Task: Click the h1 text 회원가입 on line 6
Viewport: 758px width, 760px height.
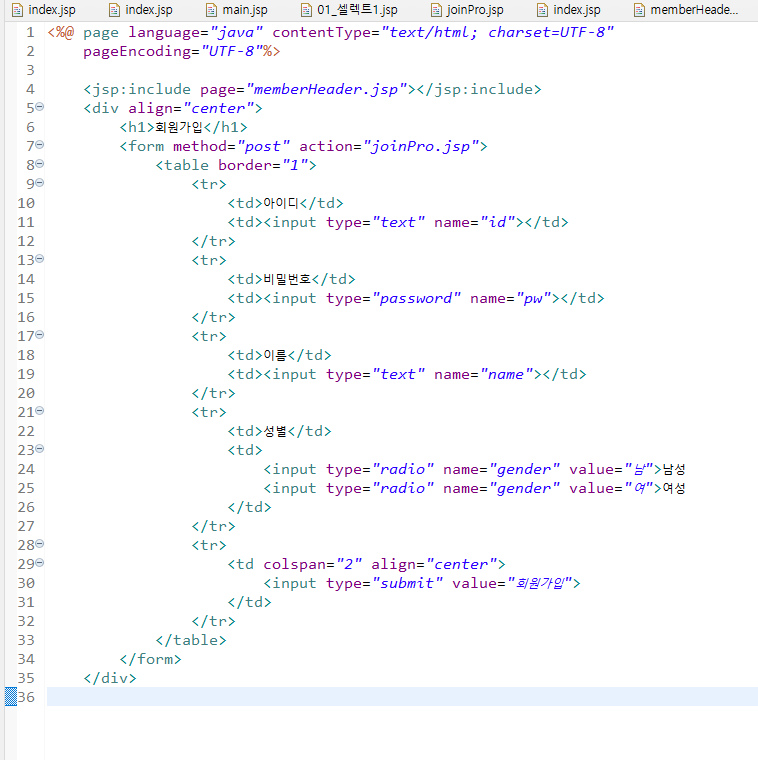Action: click(178, 127)
